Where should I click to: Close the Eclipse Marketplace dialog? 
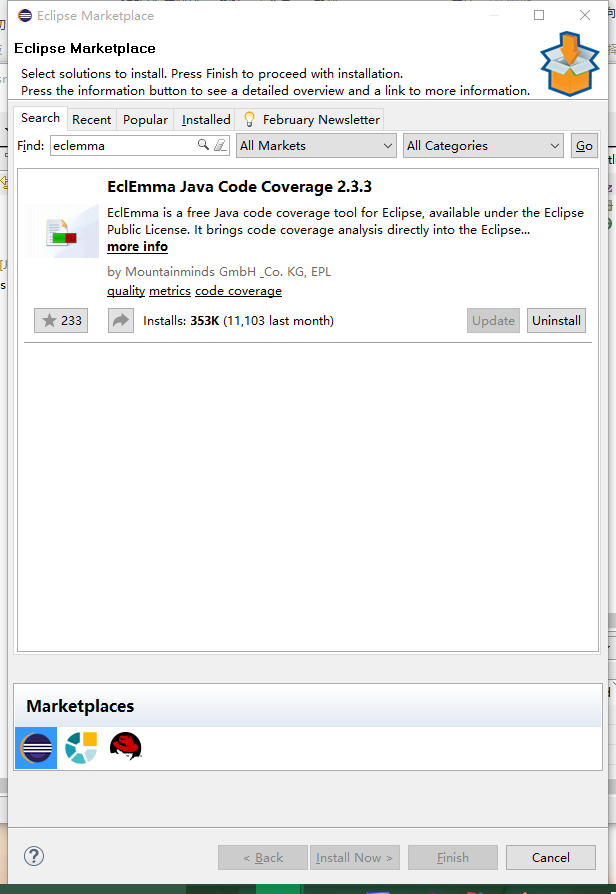[x=585, y=15]
